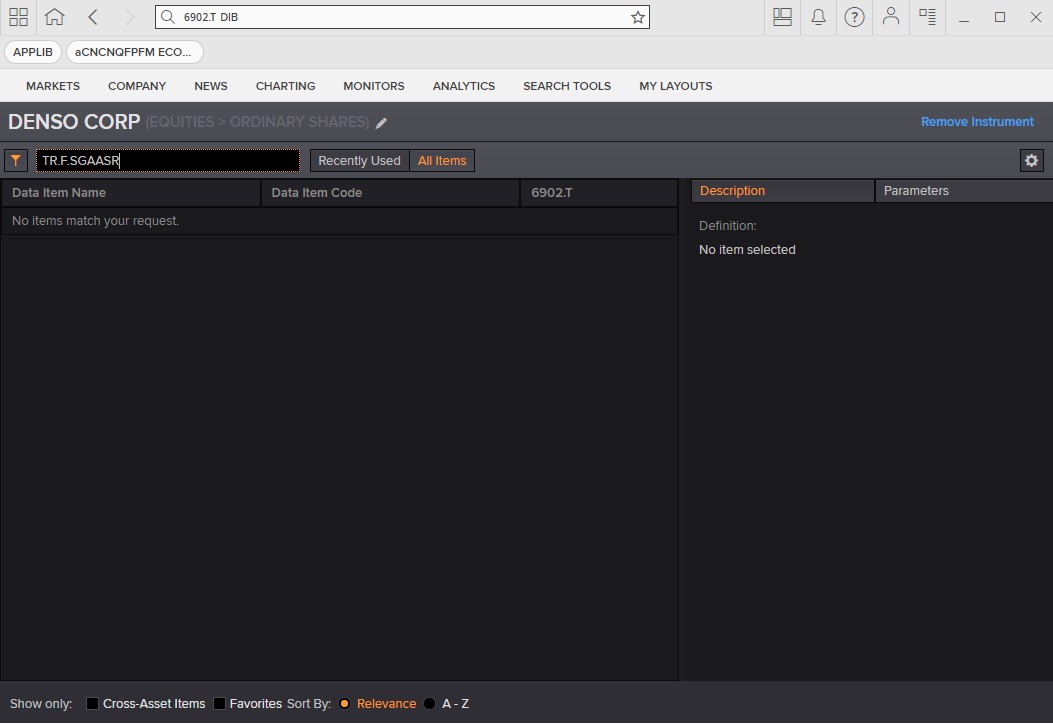
Task: Close the application window
Action: click(x=1036, y=17)
